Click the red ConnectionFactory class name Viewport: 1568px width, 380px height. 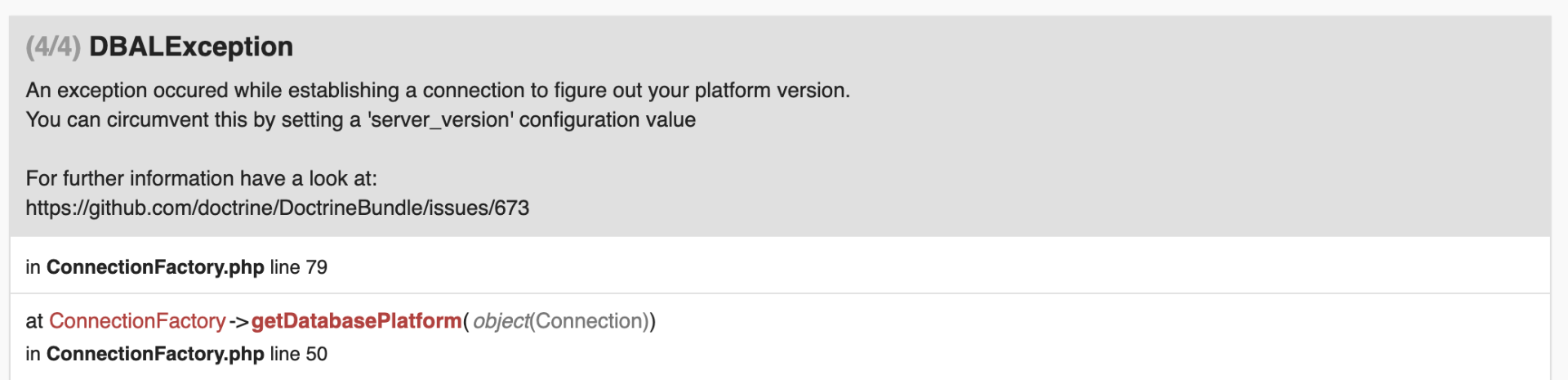coord(137,321)
